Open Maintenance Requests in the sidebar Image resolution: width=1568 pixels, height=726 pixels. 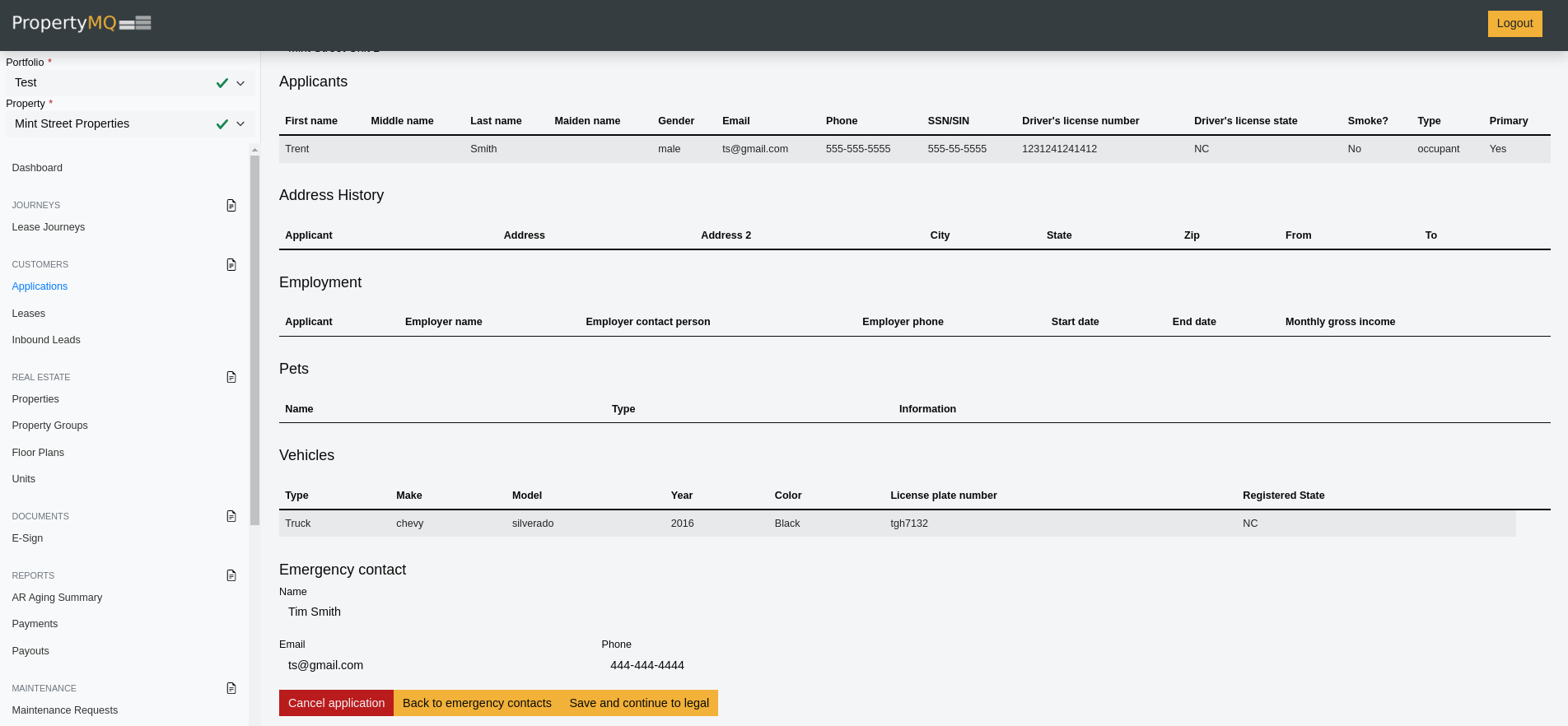[65, 710]
